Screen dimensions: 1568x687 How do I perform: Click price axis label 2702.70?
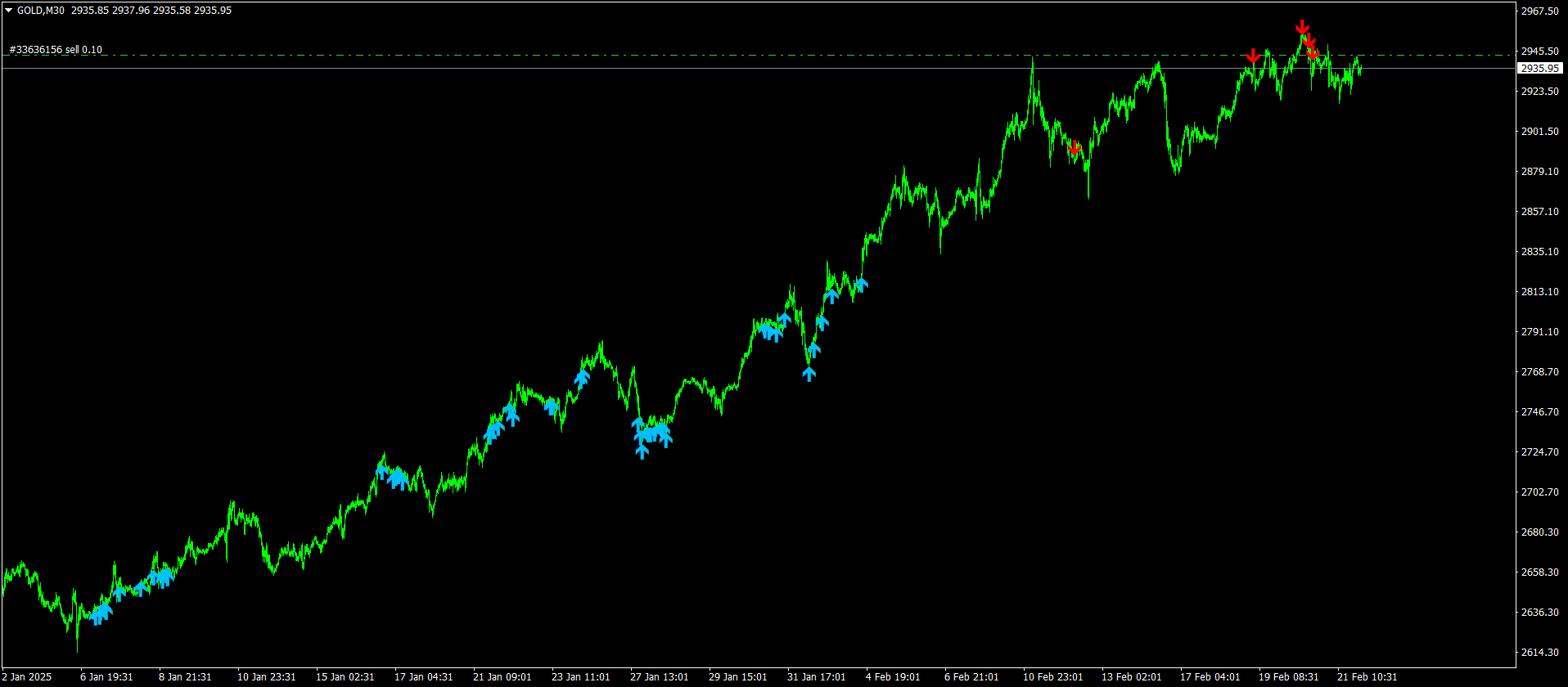click(1539, 492)
